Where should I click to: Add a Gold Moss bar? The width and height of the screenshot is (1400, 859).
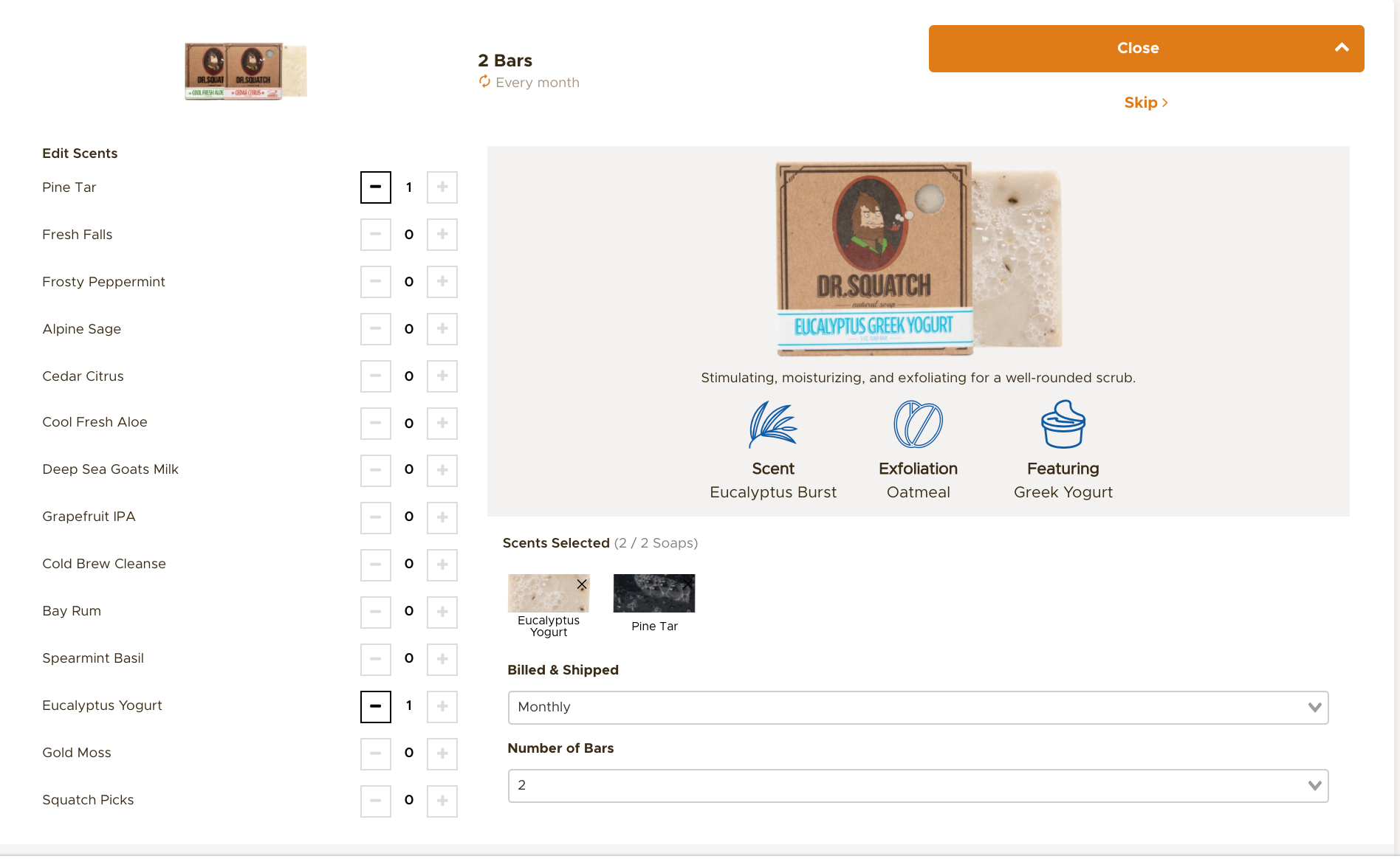coord(442,754)
